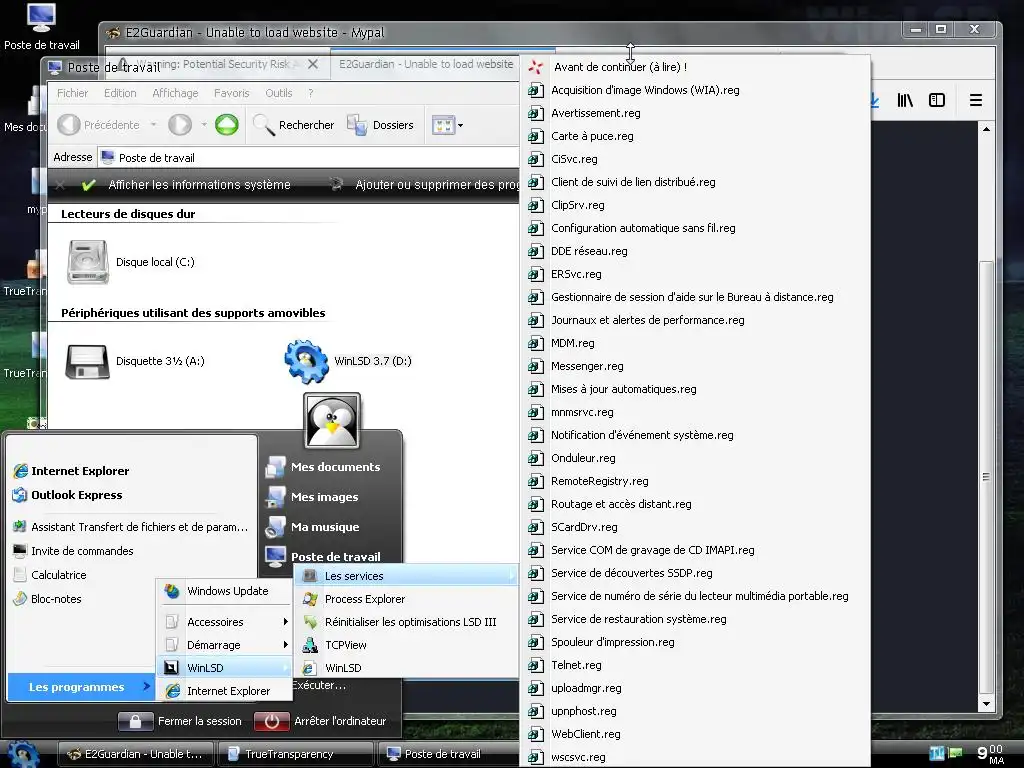The width and height of the screenshot is (1024, 768).
Task: Click icon next to ClipSrv.reg
Action: (536, 205)
